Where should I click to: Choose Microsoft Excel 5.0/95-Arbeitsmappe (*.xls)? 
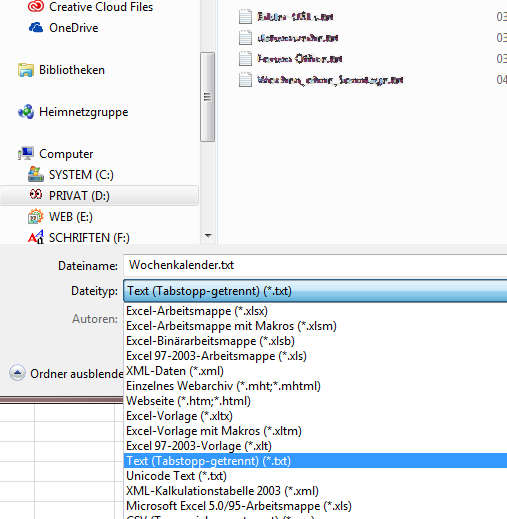click(315, 506)
